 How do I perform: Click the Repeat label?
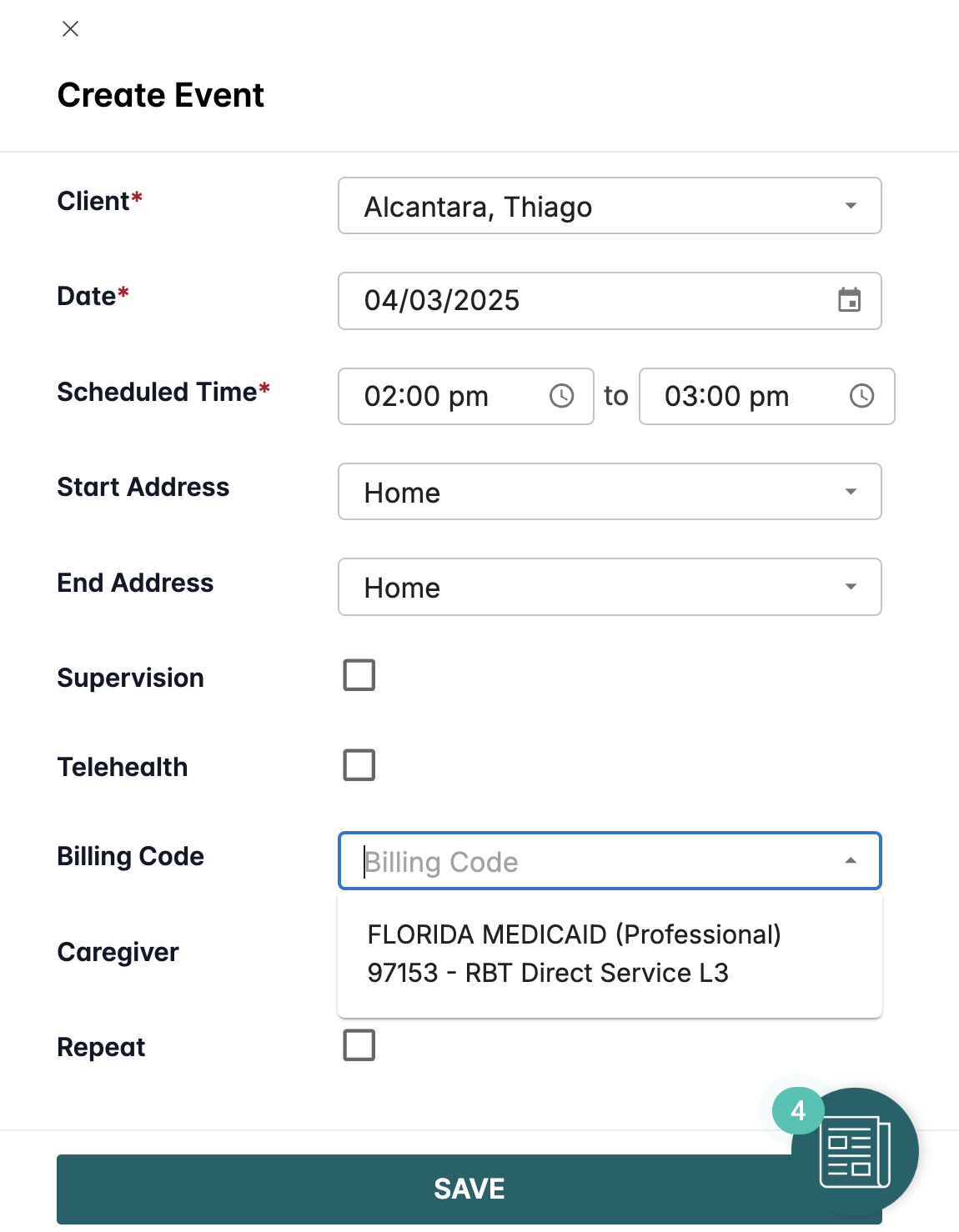101,1047
